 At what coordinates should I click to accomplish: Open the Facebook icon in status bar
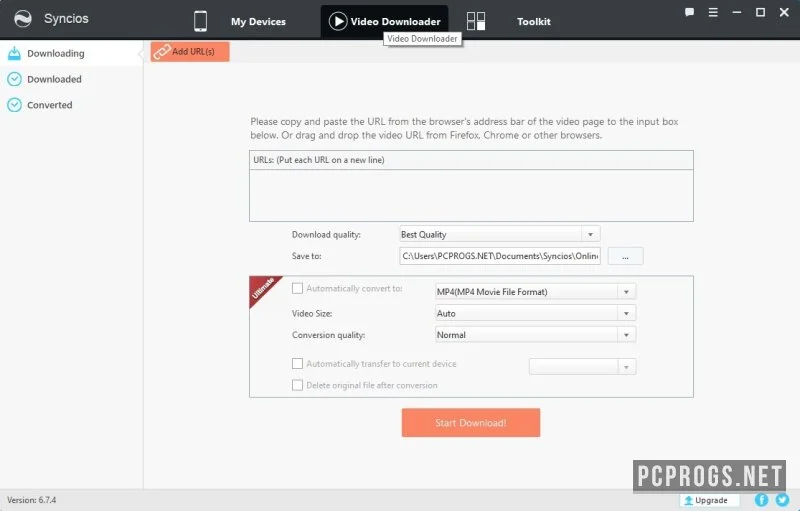tap(761, 500)
